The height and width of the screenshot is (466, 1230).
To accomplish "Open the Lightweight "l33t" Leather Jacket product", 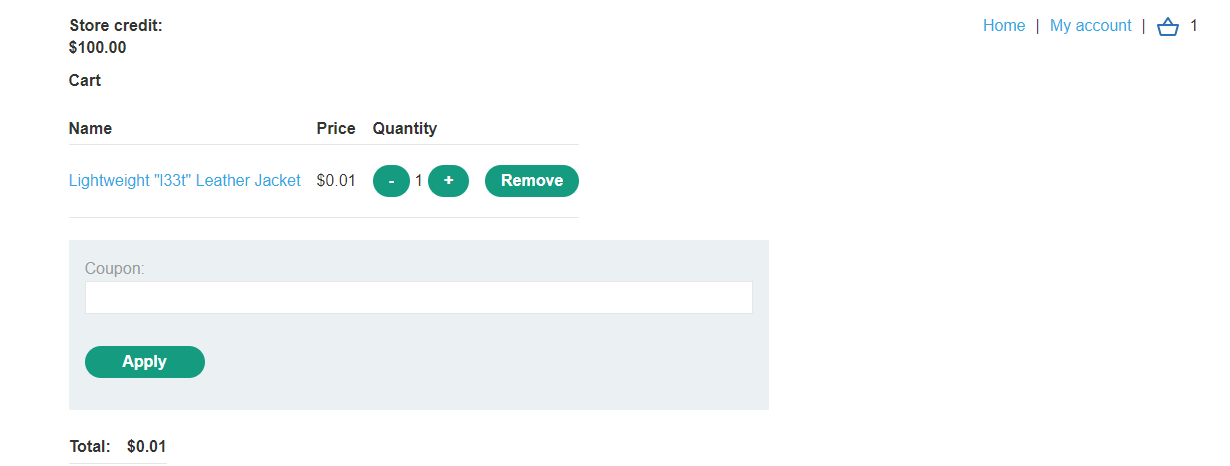I will click(185, 181).
